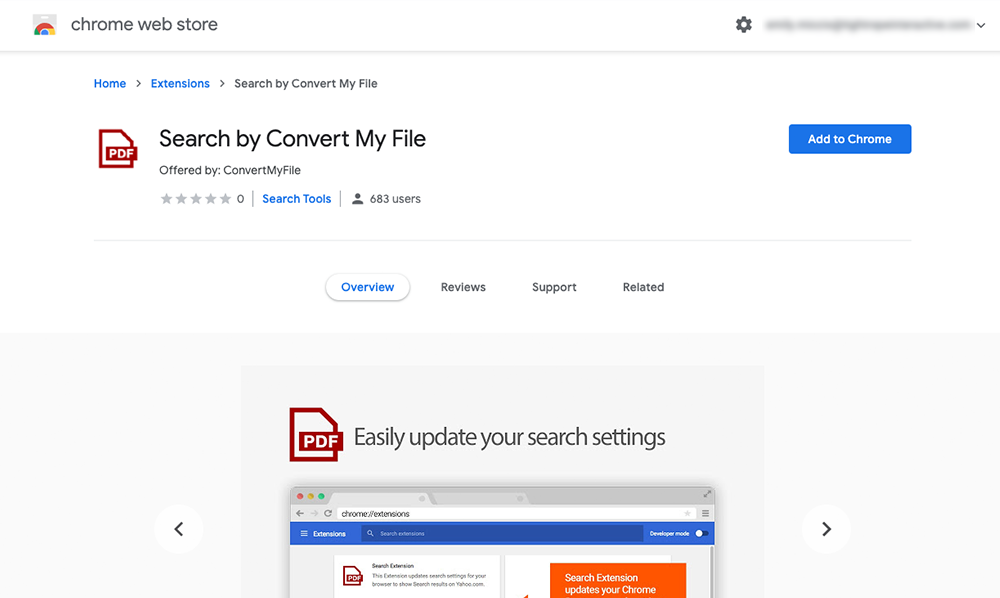Install with the Add to Chrome button

849,139
